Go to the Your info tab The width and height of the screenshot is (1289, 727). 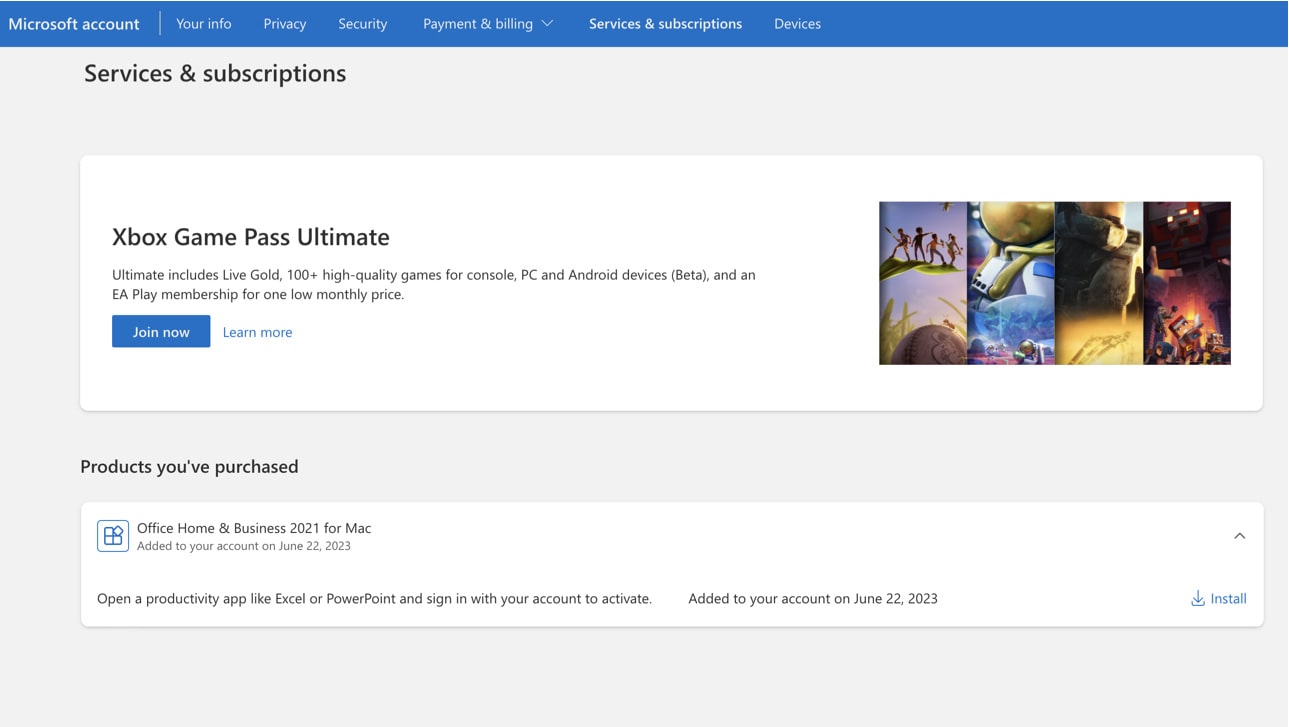tap(203, 24)
